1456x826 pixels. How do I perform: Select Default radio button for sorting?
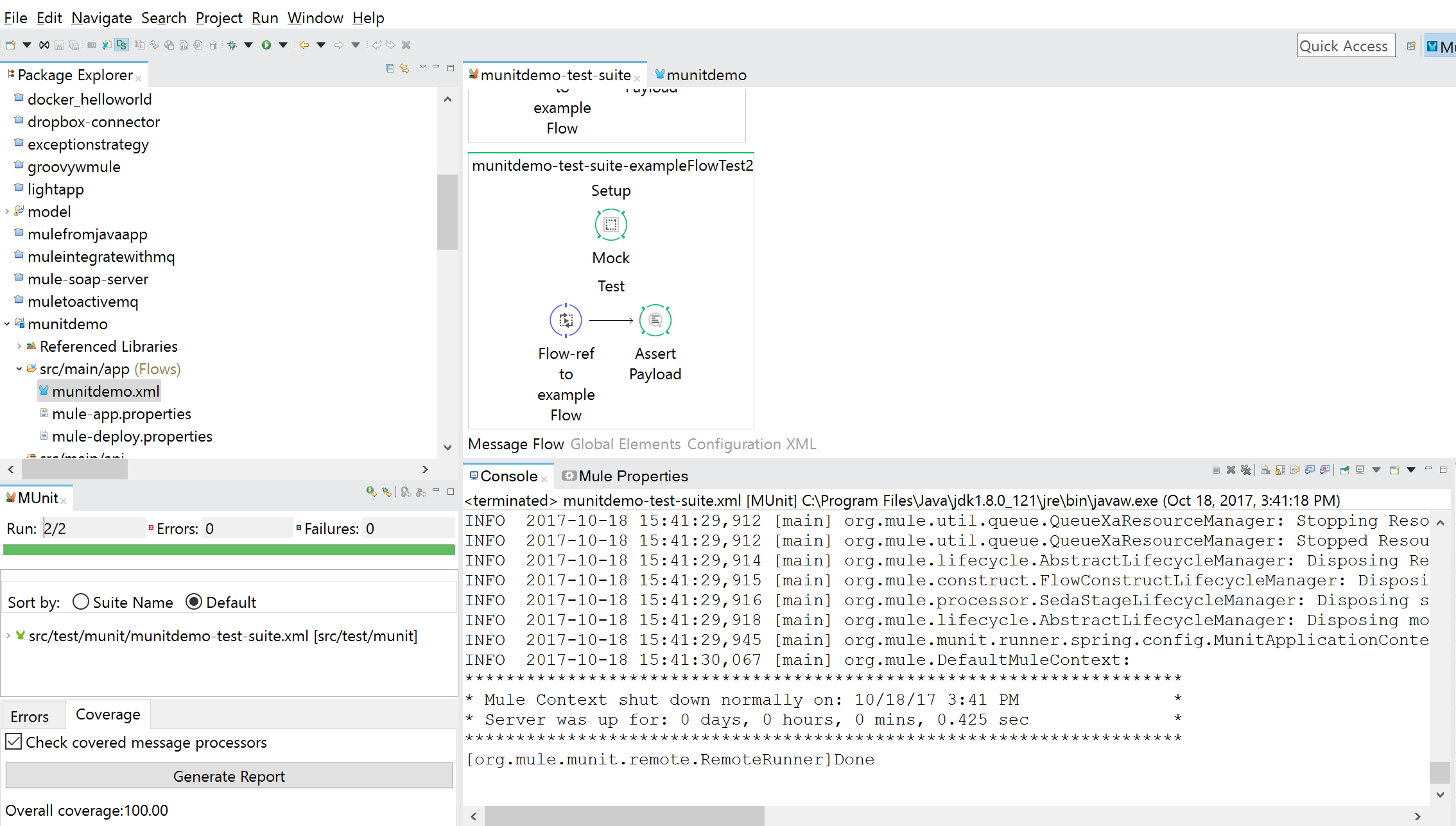pos(194,601)
